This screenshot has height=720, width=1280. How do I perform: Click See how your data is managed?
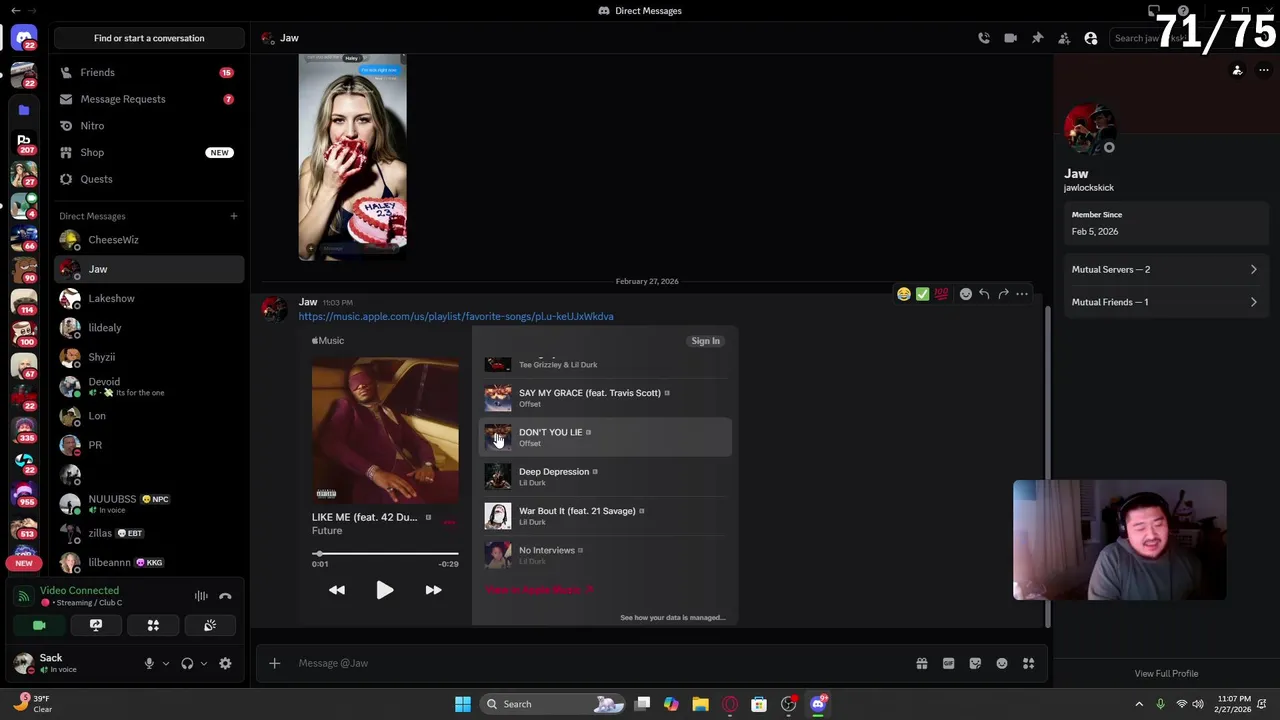(x=673, y=617)
